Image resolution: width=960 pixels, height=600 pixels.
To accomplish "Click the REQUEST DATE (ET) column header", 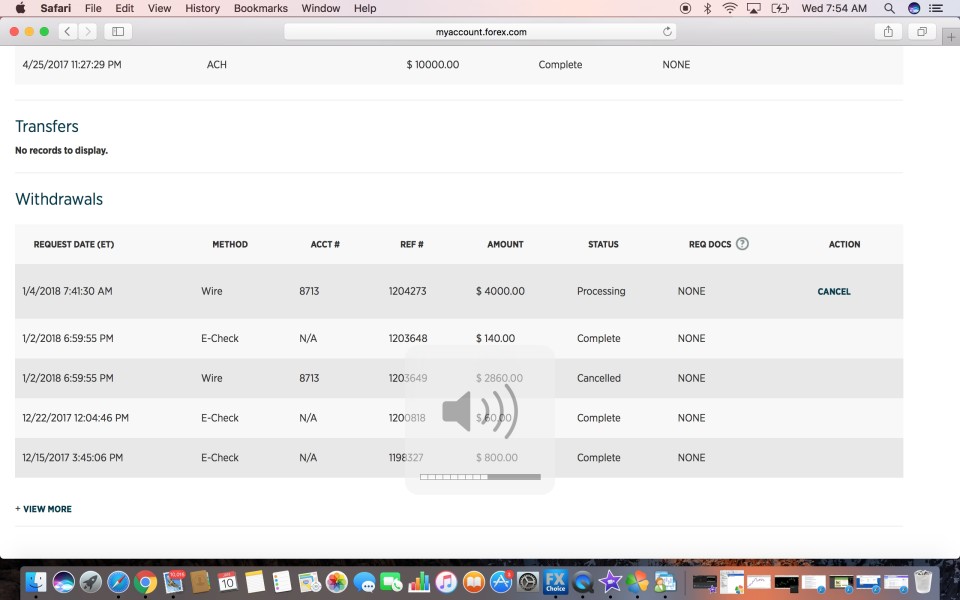I will (x=73, y=244).
